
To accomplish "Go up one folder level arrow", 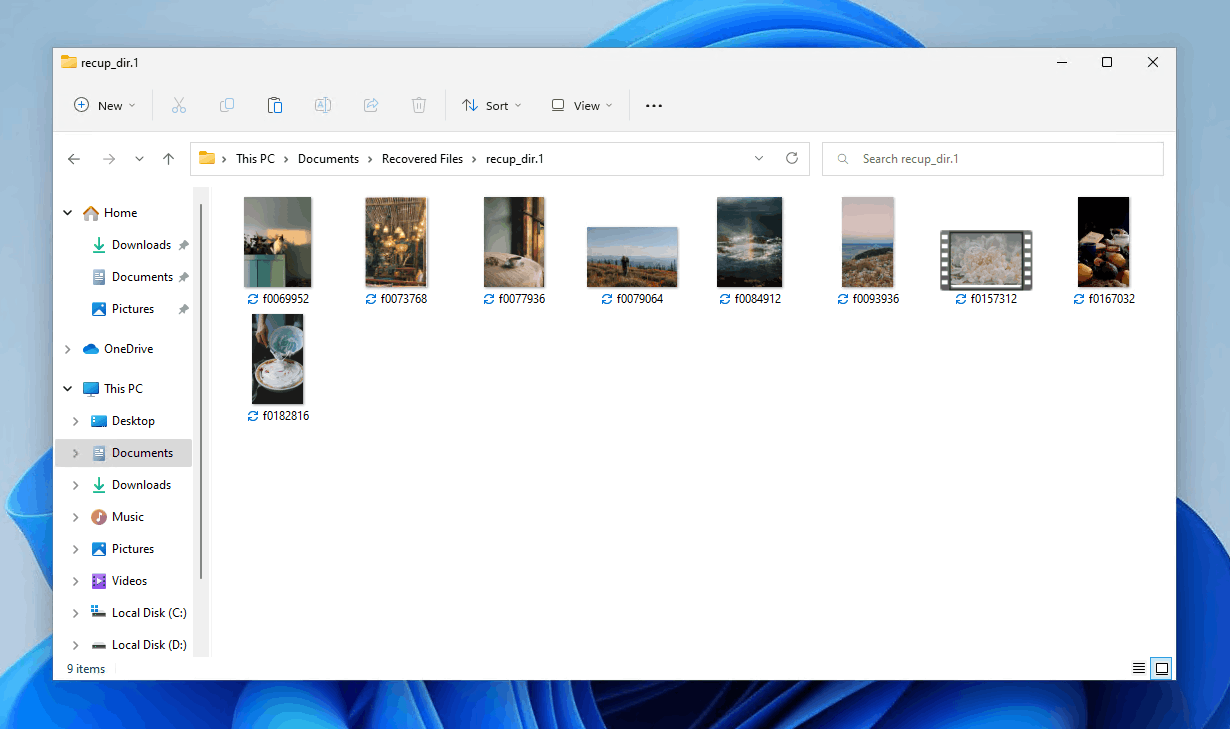I will pos(168,159).
